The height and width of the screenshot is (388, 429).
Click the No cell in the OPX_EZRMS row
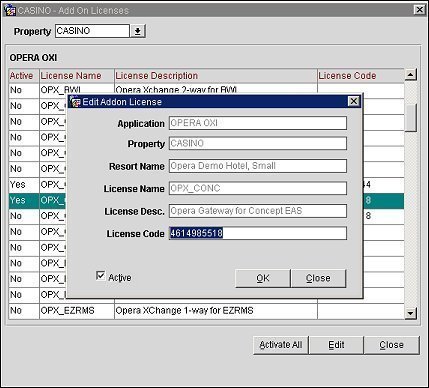pos(24,311)
